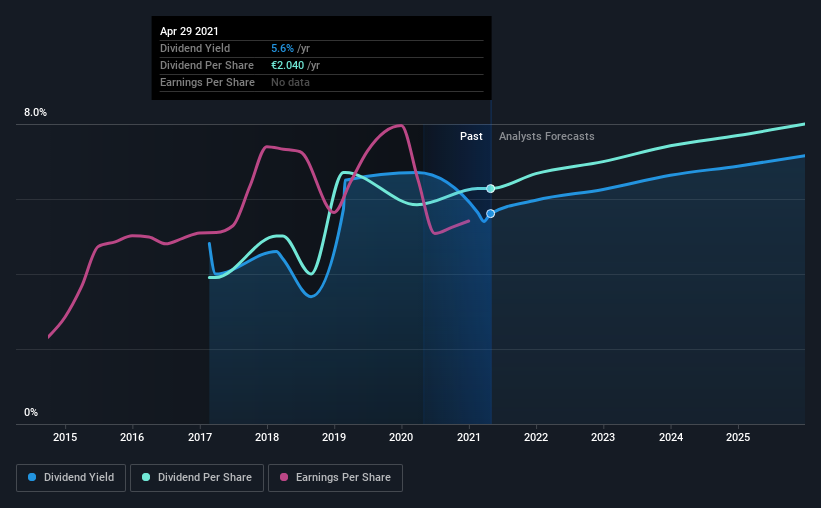Click the 5.6% dividend yield value

(282, 48)
